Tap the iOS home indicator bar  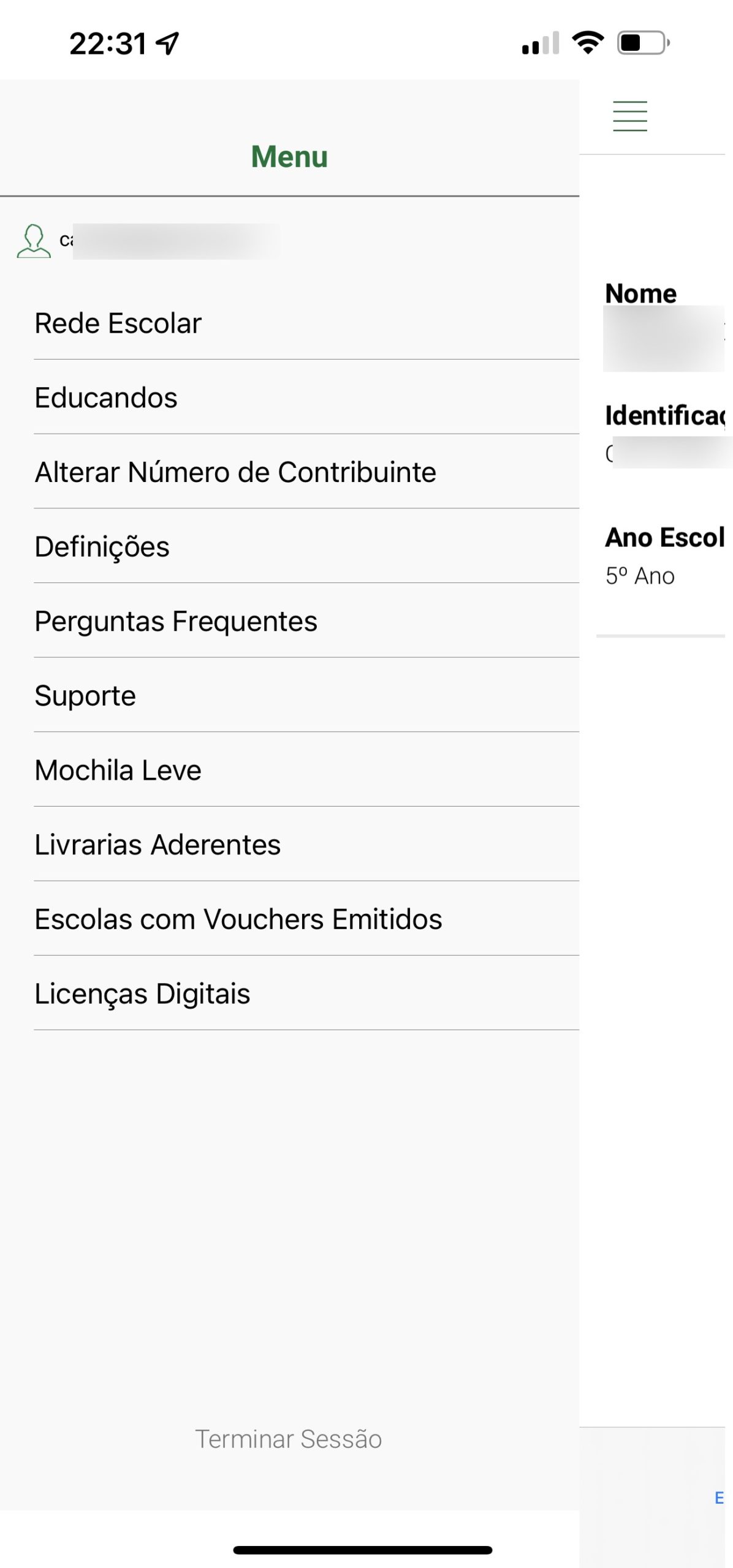[x=362, y=1550]
